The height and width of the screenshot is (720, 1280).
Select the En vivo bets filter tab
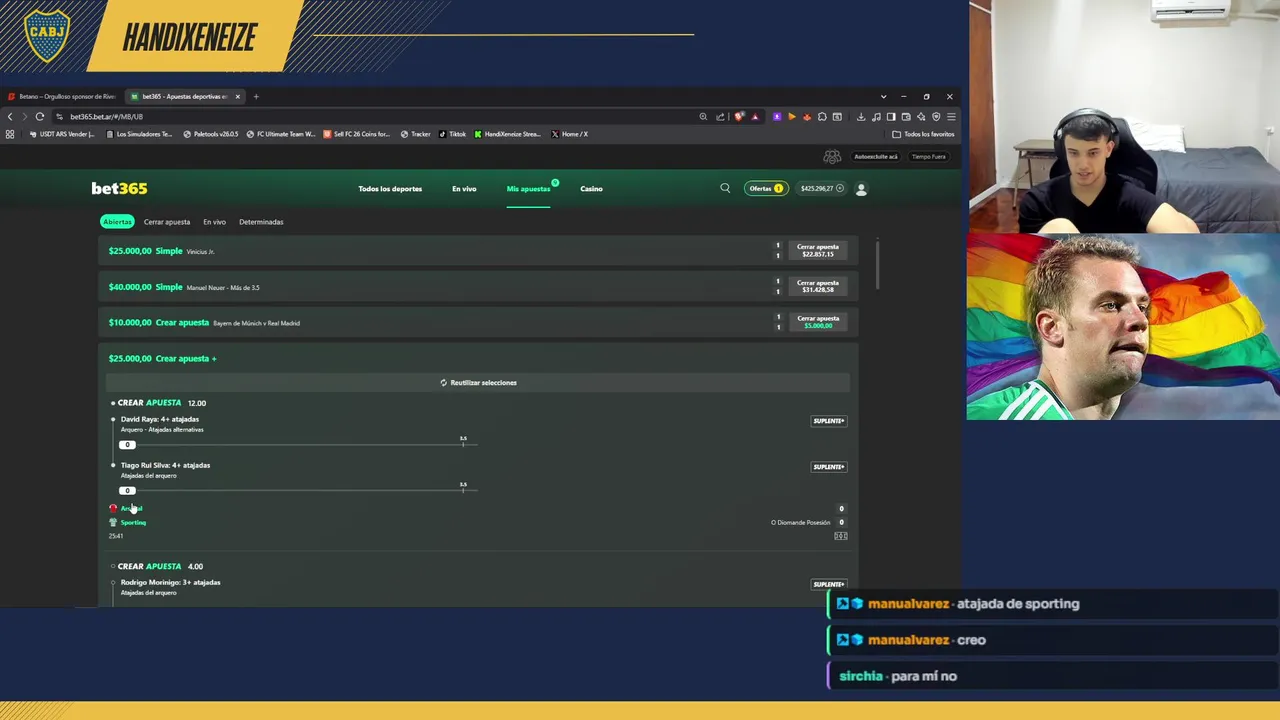click(214, 222)
